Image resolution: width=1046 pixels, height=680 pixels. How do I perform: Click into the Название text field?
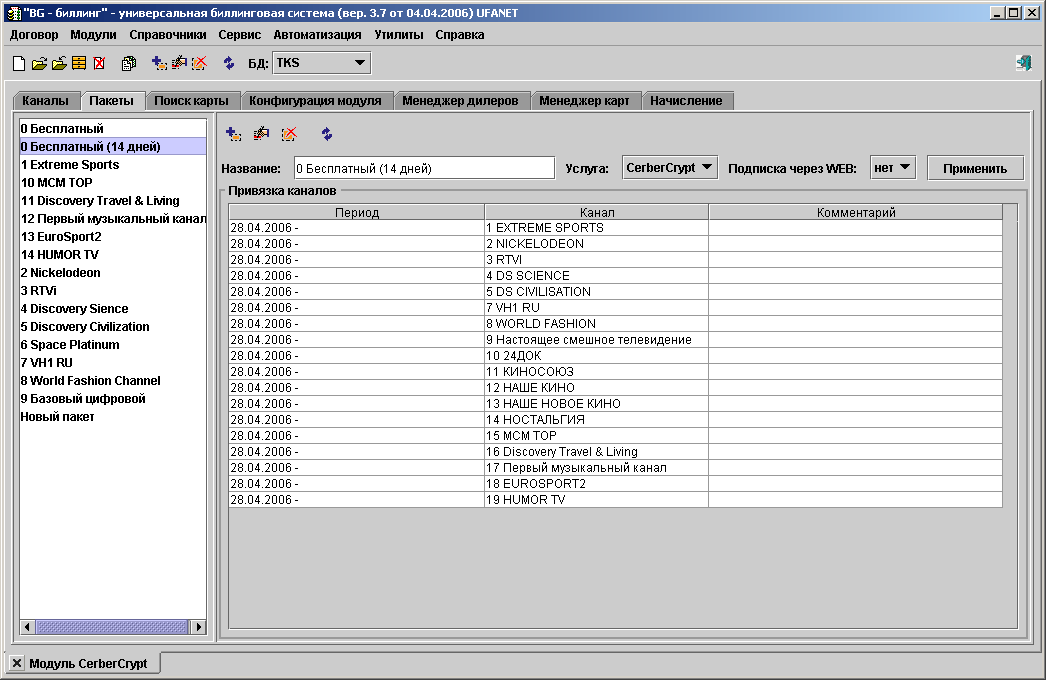pos(423,169)
